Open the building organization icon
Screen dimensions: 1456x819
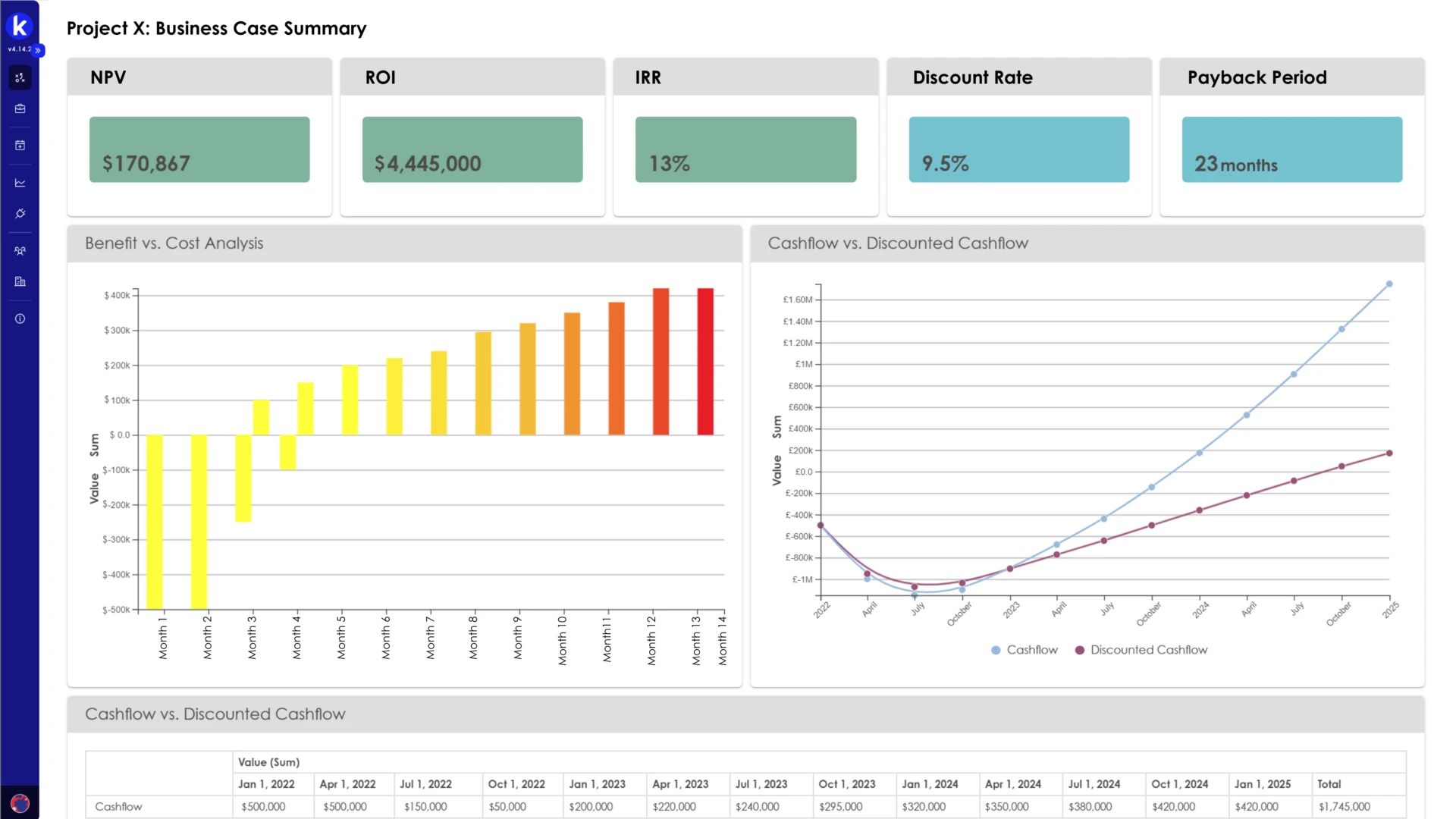pos(20,281)
